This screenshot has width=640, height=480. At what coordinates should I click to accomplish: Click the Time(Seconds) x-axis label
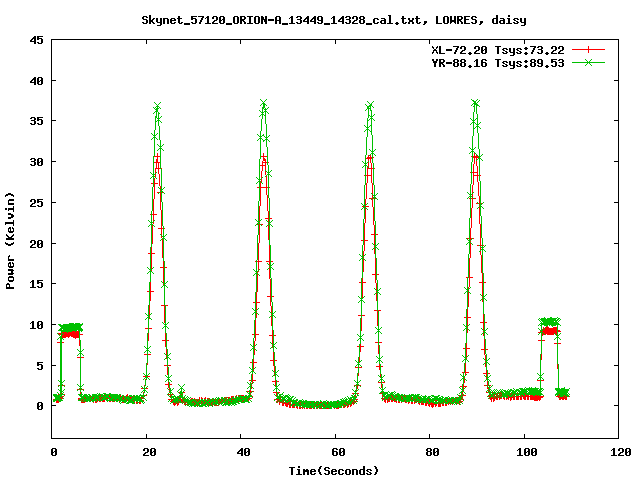[x=334, y=471]
